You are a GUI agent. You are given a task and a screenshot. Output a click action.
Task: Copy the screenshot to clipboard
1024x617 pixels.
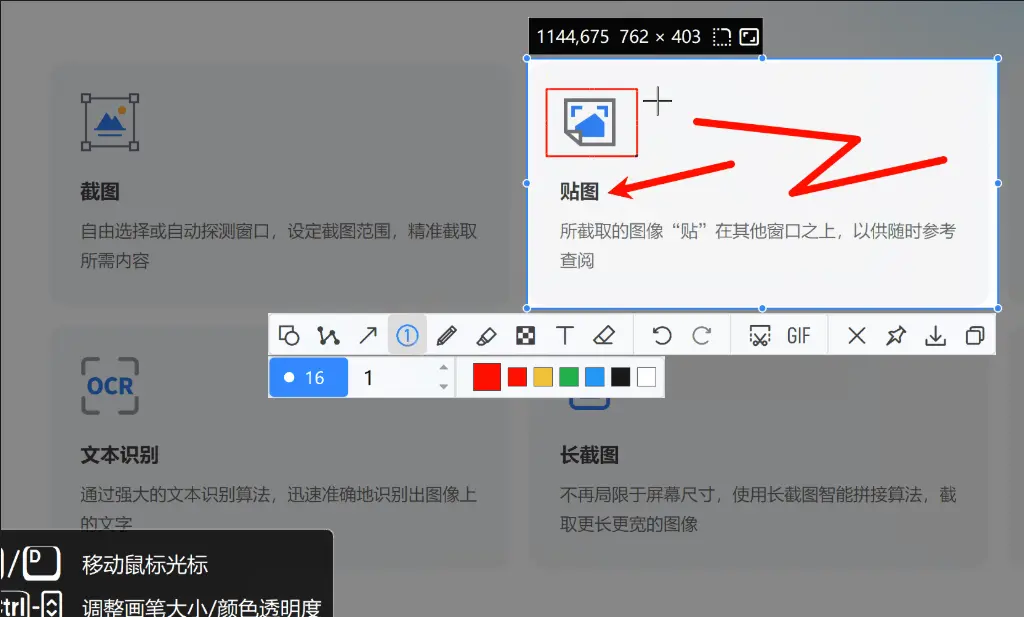974,335
